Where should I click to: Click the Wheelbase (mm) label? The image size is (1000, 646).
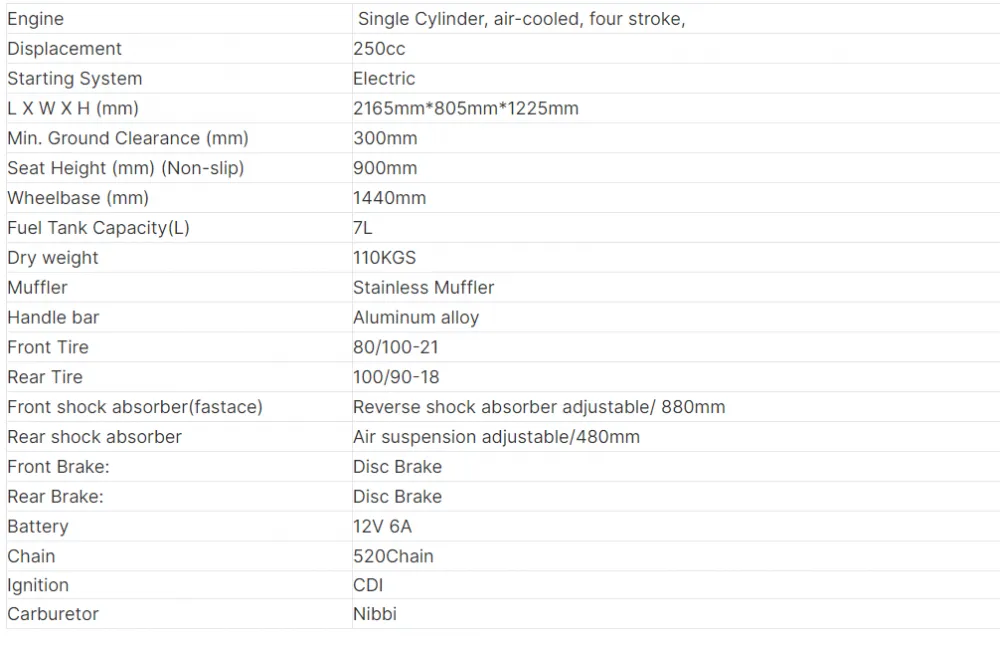(78, 198)
